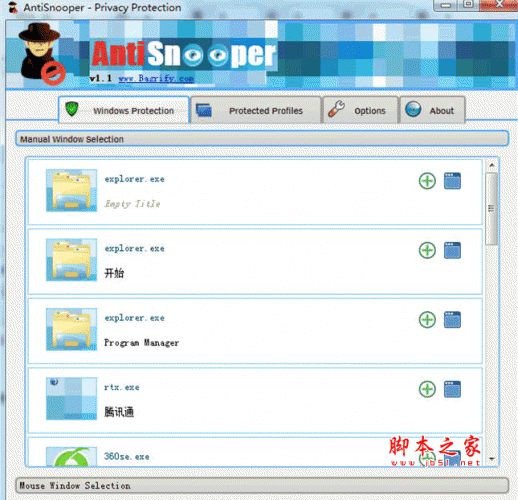This screenshot has width=518, height=500.
Task: Select the rtx.exe window thumbnail
Action: [x=71, y=398]
